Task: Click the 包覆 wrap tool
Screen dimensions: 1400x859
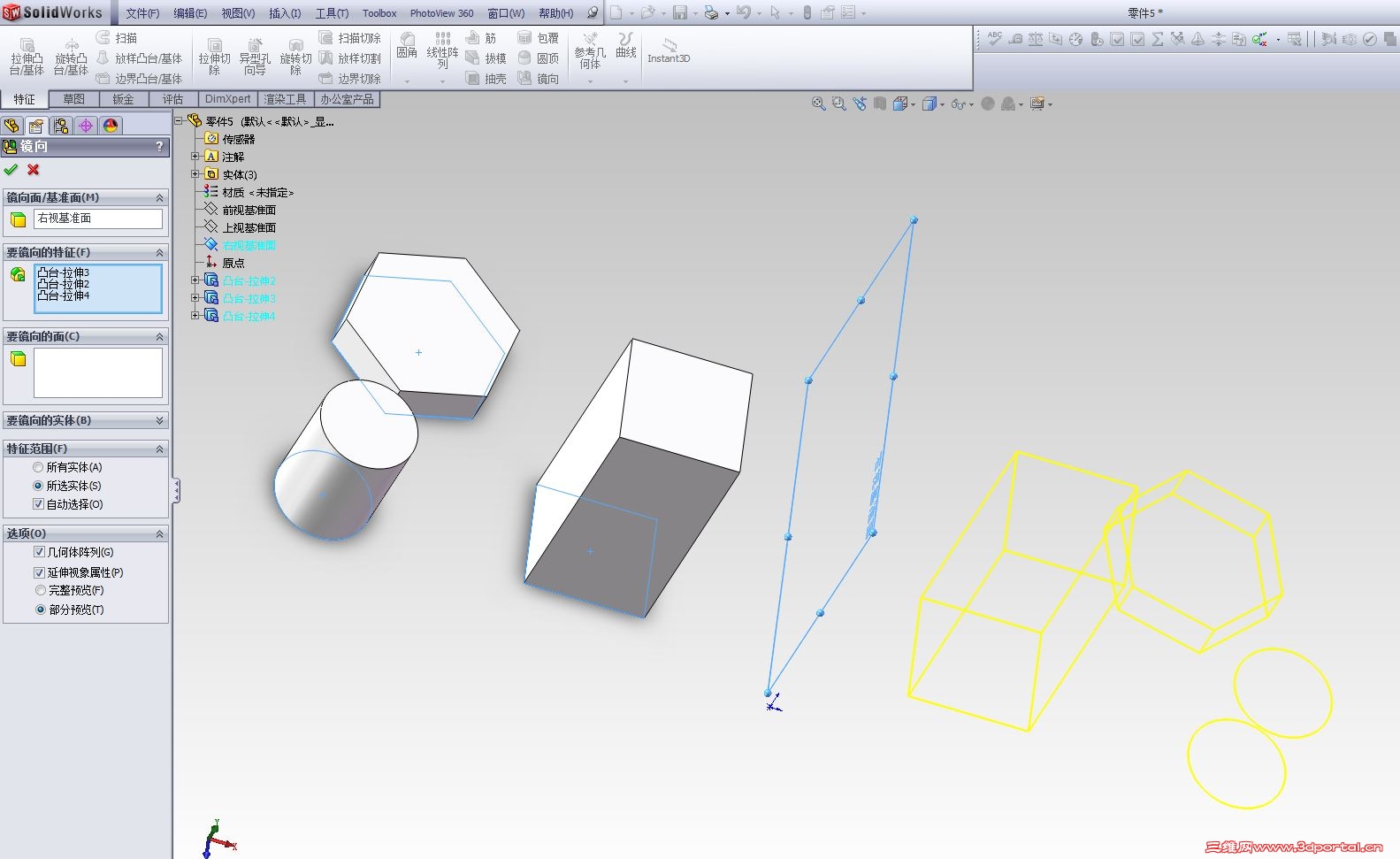Action: [538, 38]
